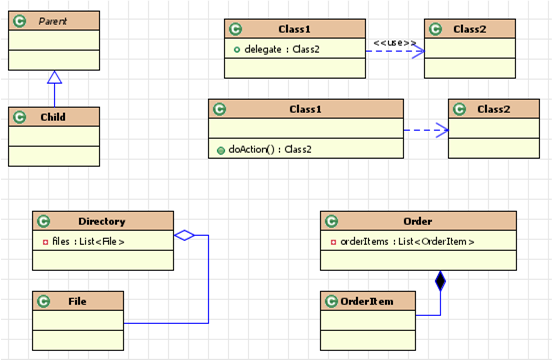This screenshot has height=360, width=552.
Task: Select the OrderItem class title
Action: pyautogui.click(x=367, y=302)
